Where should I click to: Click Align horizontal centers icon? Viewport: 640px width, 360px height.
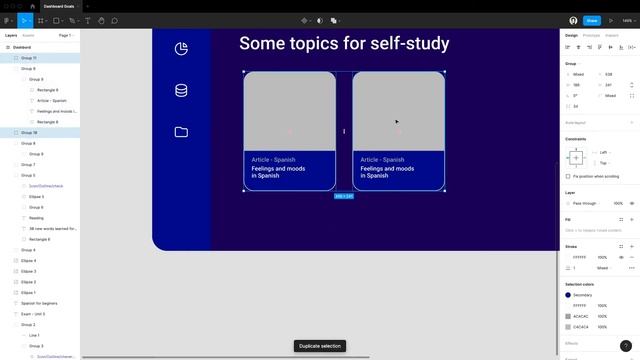(578, 47)
